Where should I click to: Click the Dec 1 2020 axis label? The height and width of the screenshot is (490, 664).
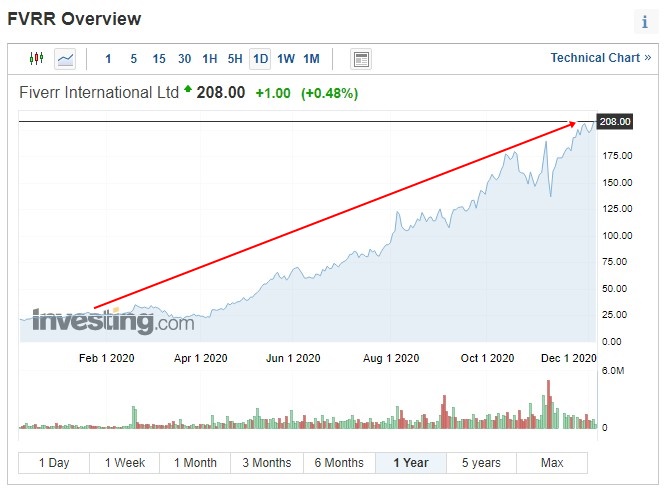(569, 358)
